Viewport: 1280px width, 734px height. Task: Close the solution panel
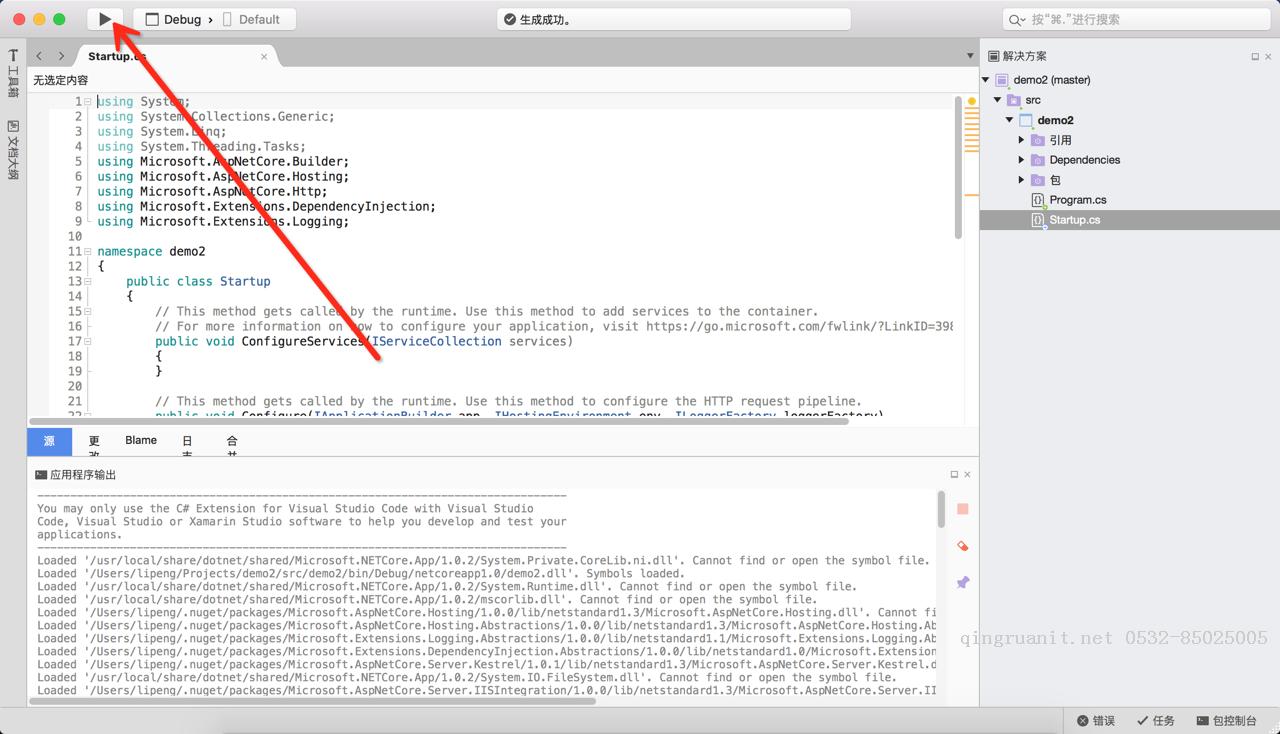point(1268,57)
